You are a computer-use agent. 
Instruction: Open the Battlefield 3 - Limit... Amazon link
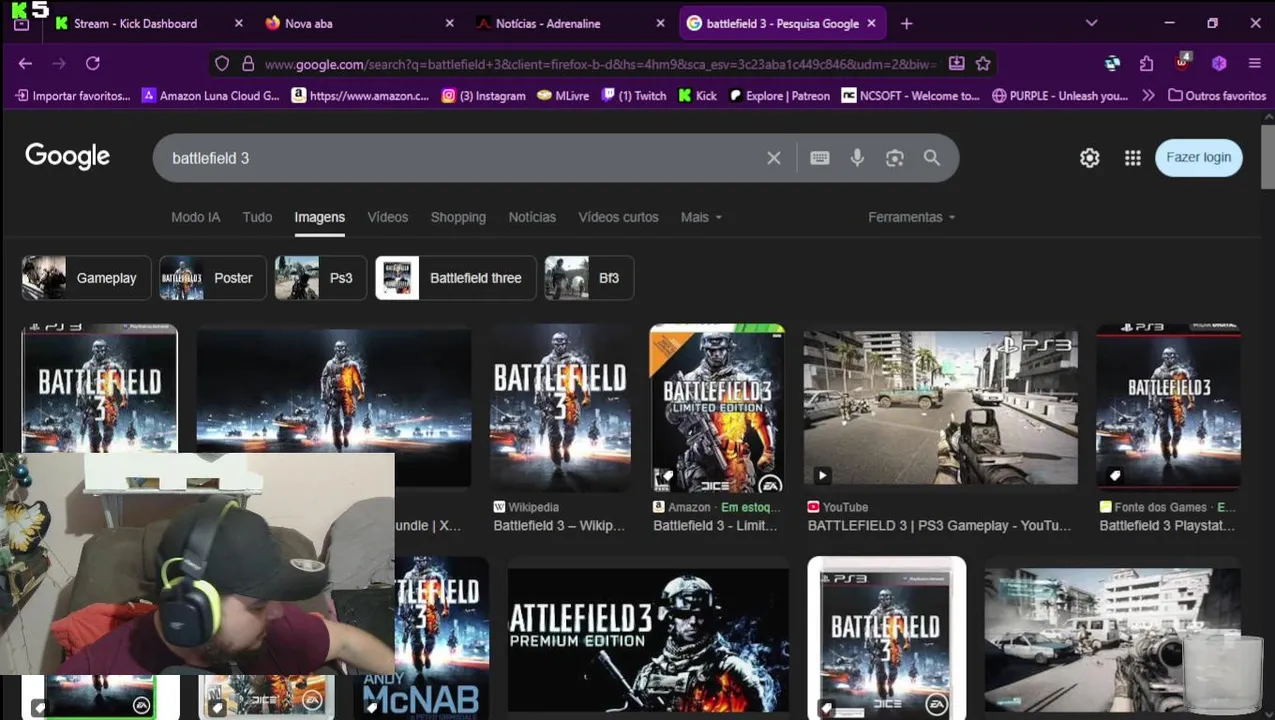click(x=715, y=526)
